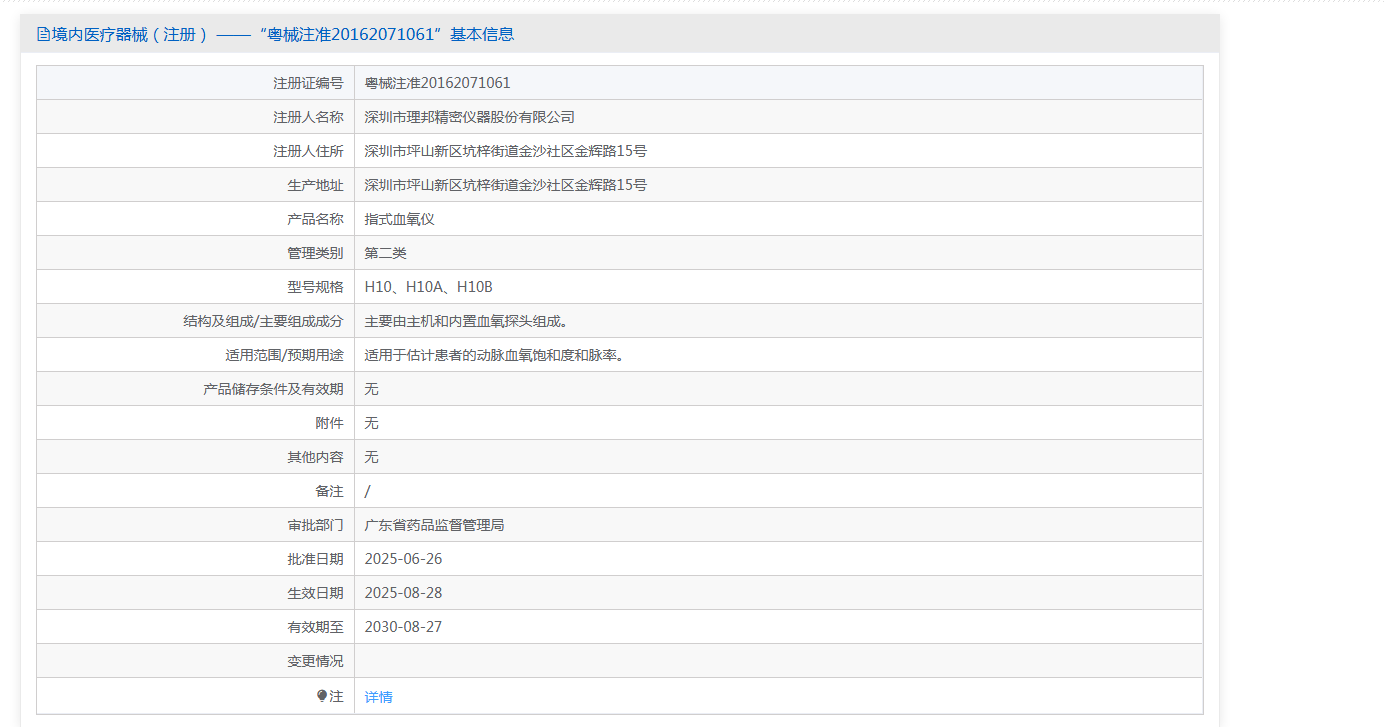Screen dimensions: 1384x727
Task: Select the heading 境内医疗器械（注册）基本信息
Action: 275,34
